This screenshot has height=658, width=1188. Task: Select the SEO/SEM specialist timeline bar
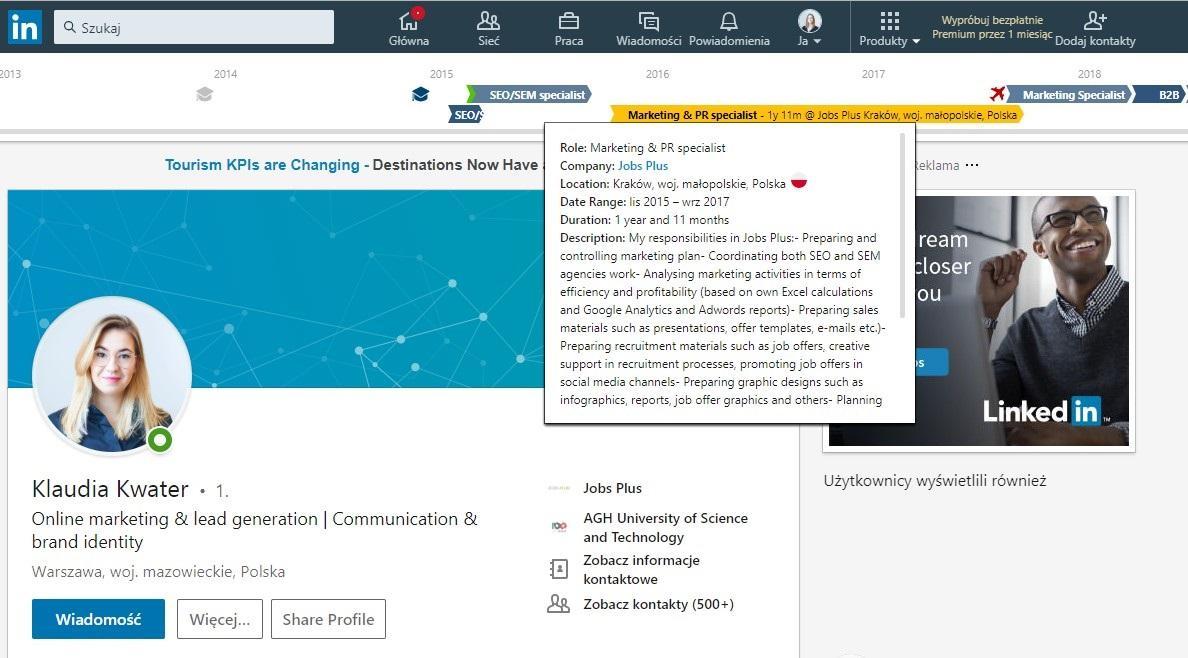click(x=529, y=95)
